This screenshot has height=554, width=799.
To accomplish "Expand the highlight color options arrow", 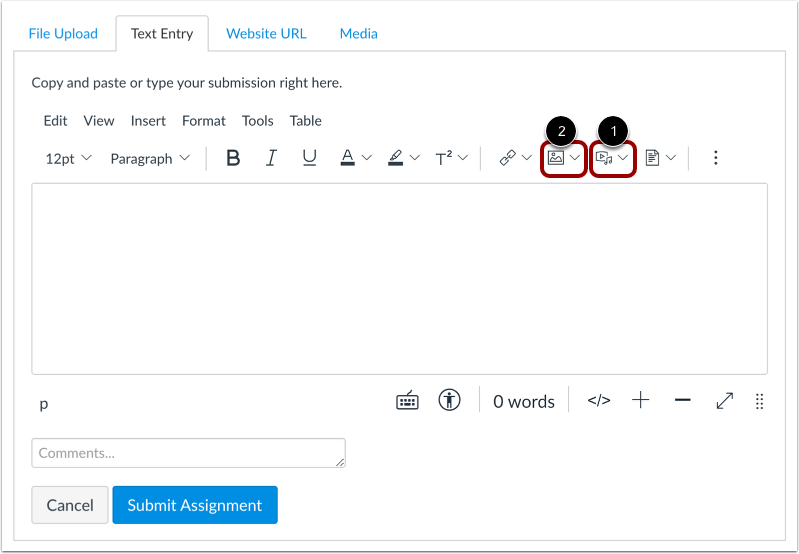I will coord(415,158).
